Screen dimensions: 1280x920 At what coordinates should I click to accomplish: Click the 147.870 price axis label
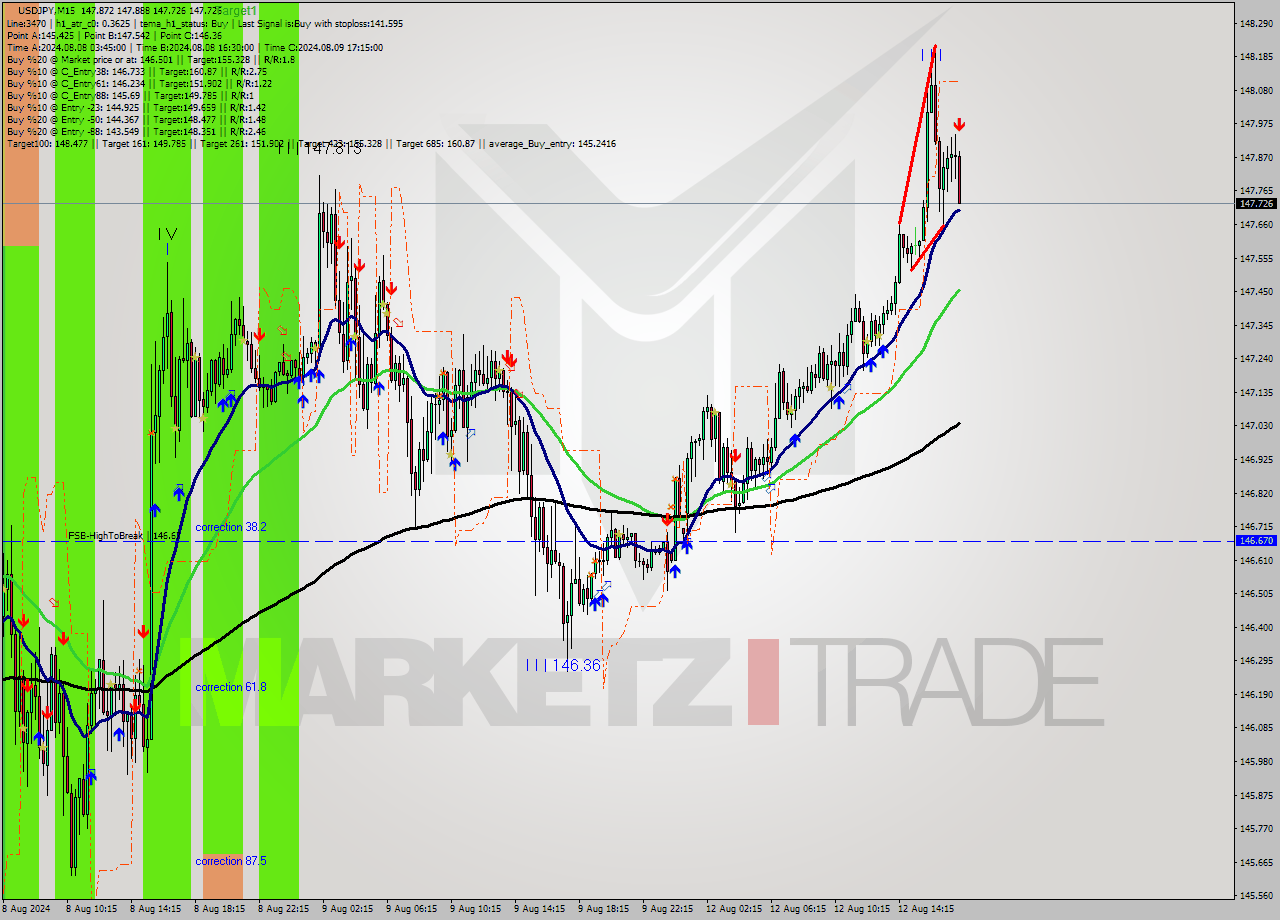(x=1256, y=157)
